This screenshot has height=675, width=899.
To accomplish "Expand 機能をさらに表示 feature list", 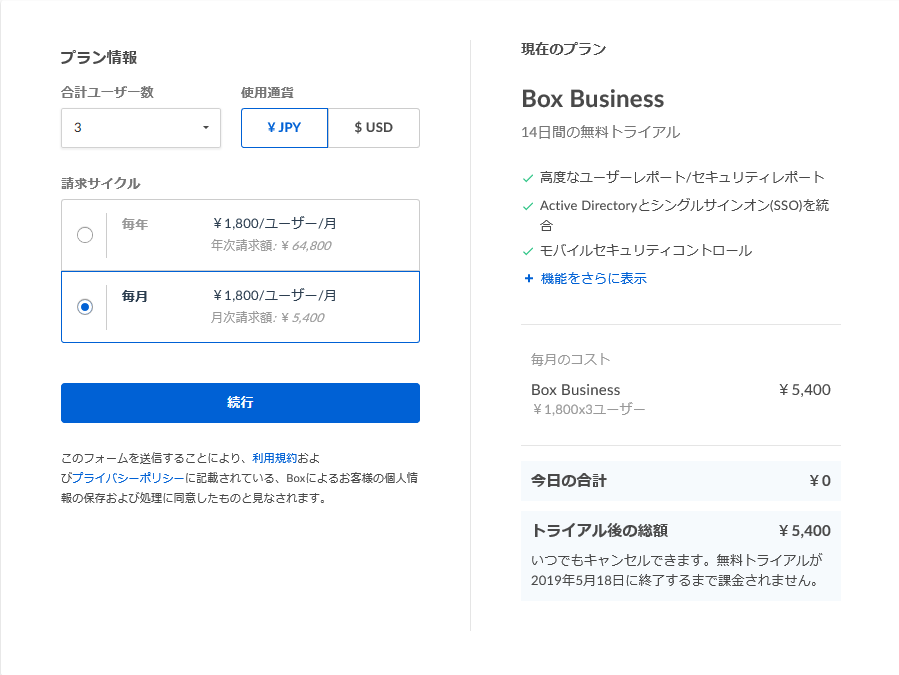I will (x=593, y=279).
